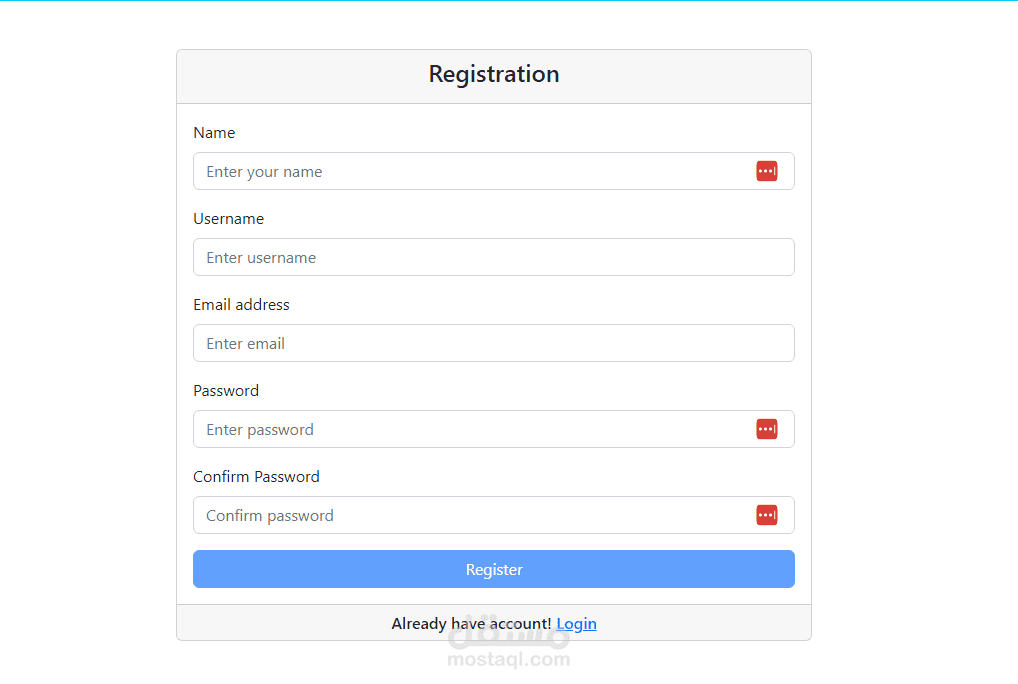Click the 'Confirm password' text box
The width and height of the screenshot is (1018, 684).
point(470,515)
